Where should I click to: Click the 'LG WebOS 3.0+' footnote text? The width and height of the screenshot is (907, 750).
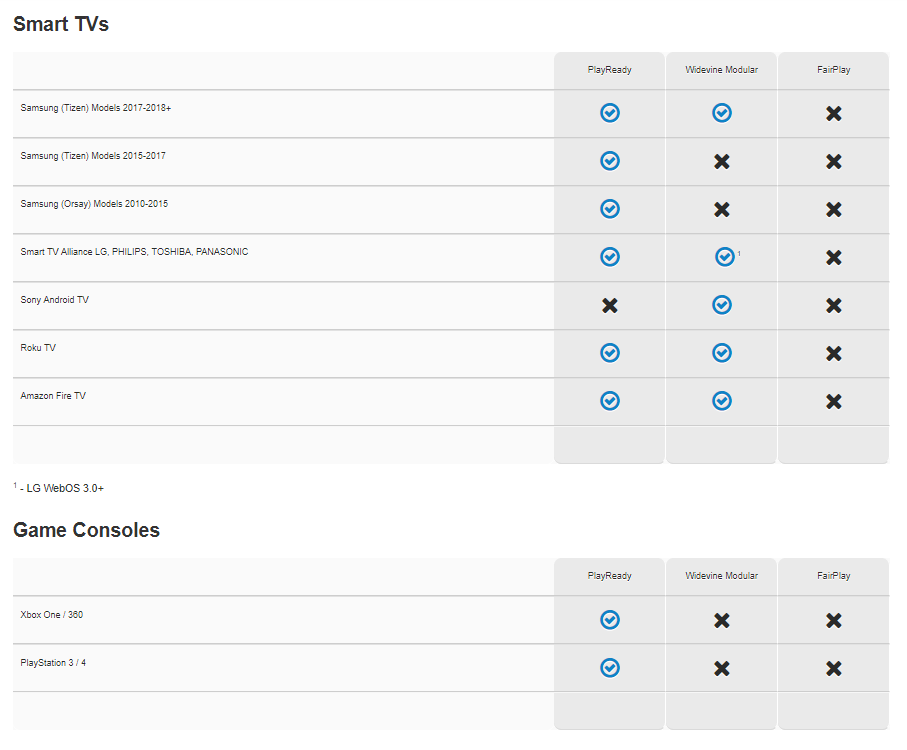(65, 488)
